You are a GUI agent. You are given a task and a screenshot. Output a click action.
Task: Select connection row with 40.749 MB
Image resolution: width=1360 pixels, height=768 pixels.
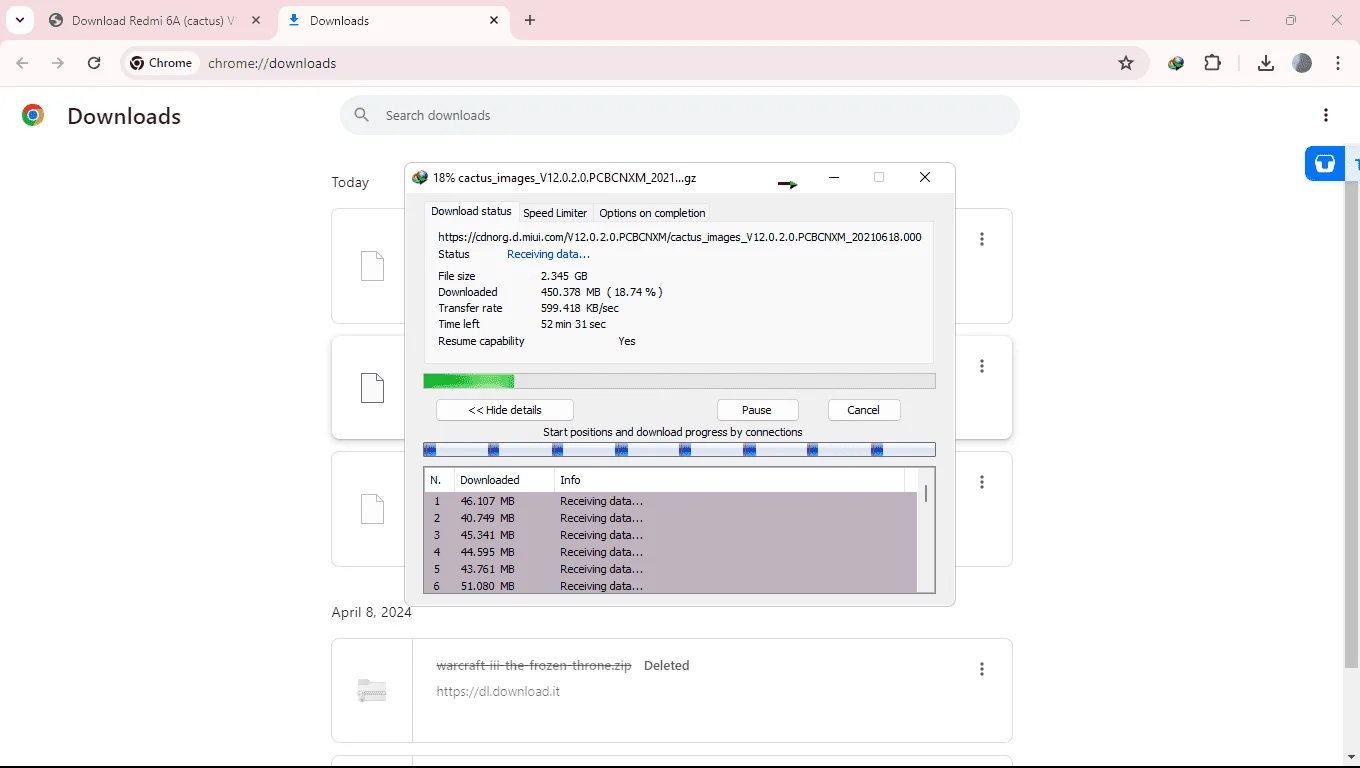coord(671,518)
